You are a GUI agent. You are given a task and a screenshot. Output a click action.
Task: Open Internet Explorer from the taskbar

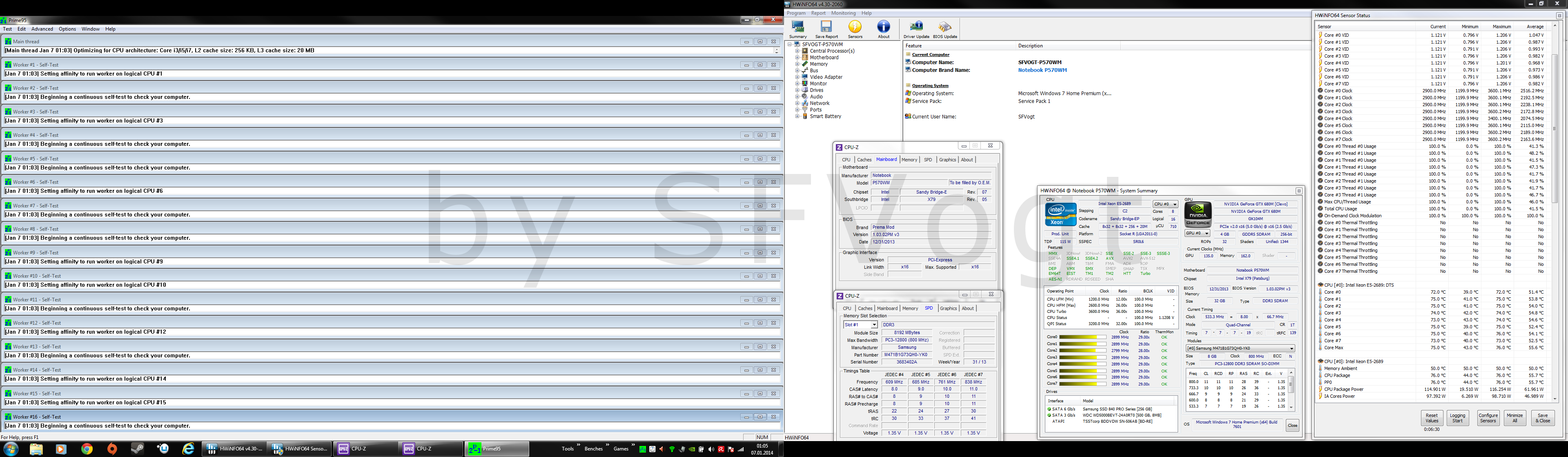(x=189, y=449)
